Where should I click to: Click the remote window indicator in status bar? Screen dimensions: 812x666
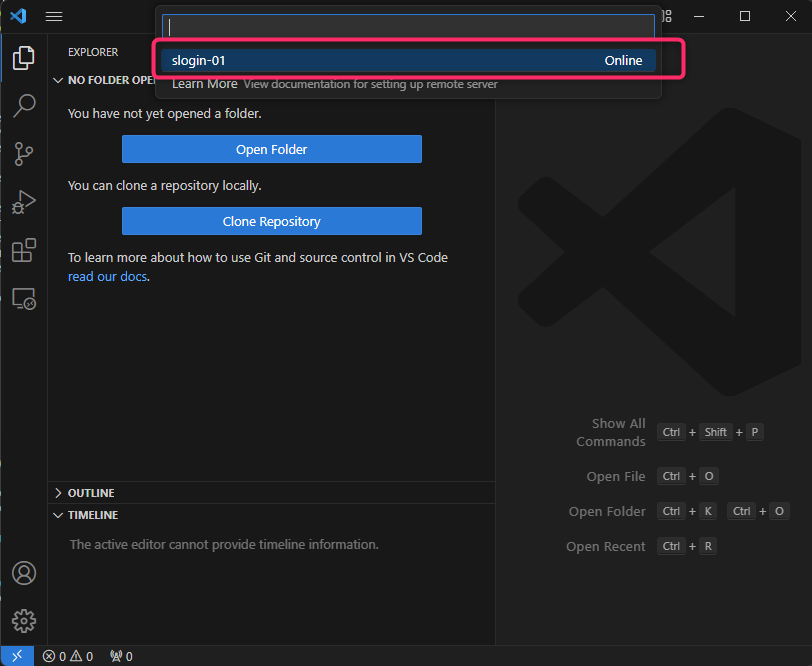pos(17,656)
